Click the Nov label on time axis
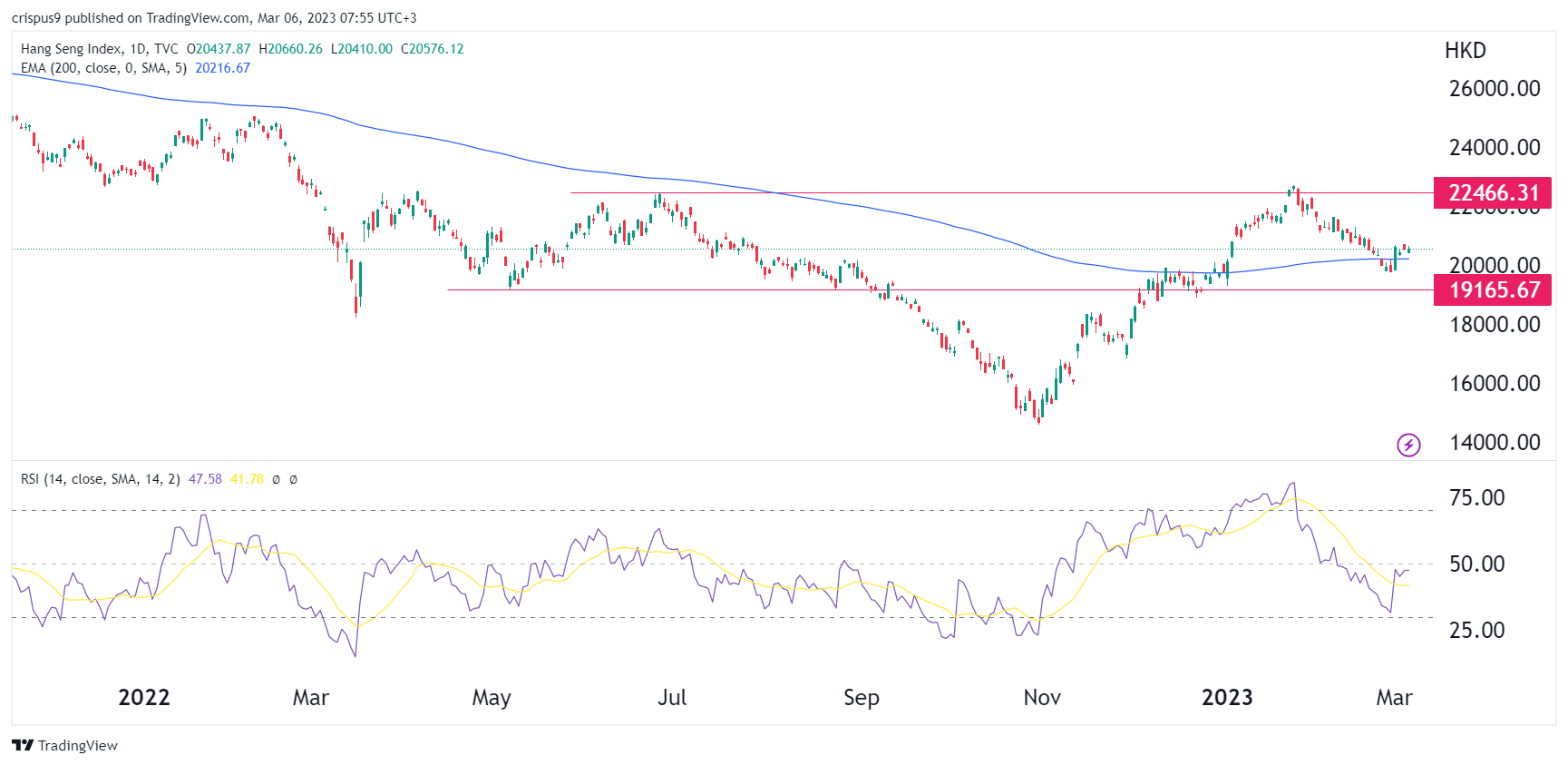1568x765 pixels. (x=1041, y=697)
